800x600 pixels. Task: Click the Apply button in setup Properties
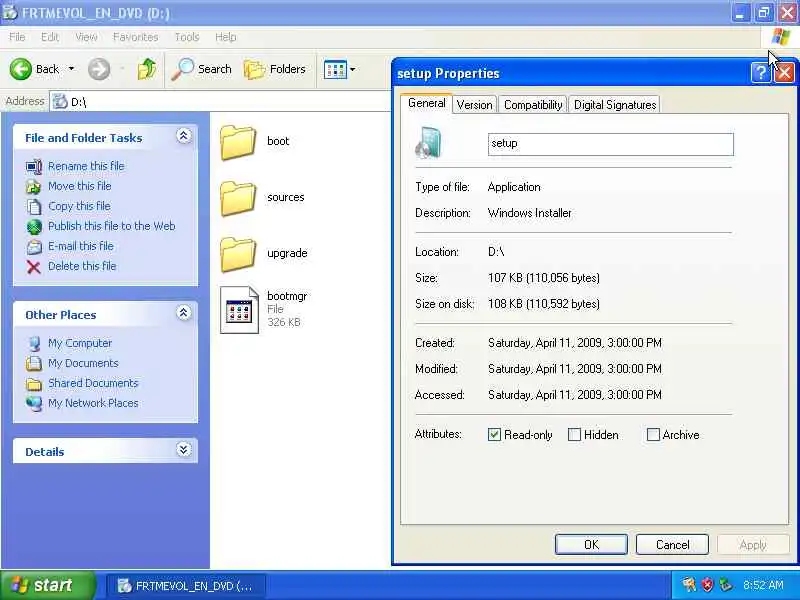pos(753,544)
